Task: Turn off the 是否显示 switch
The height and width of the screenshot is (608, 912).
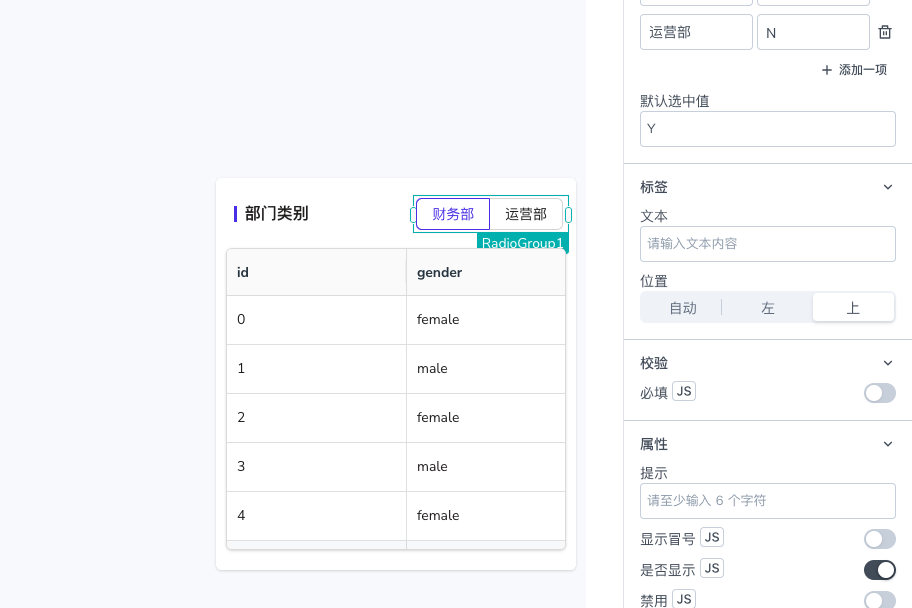Action: pos(879,570)
